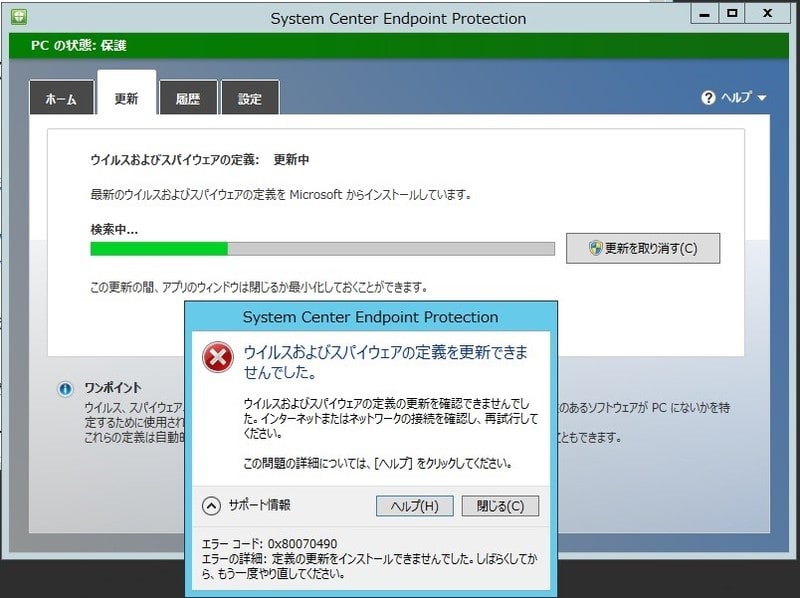Maximize the main window
800x598 pixels.
[x=732, y=14]
